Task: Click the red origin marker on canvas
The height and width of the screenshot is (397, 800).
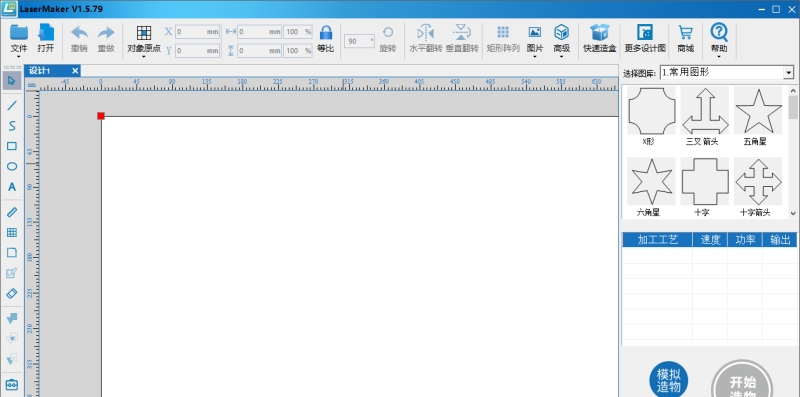Action: (101, 116)
